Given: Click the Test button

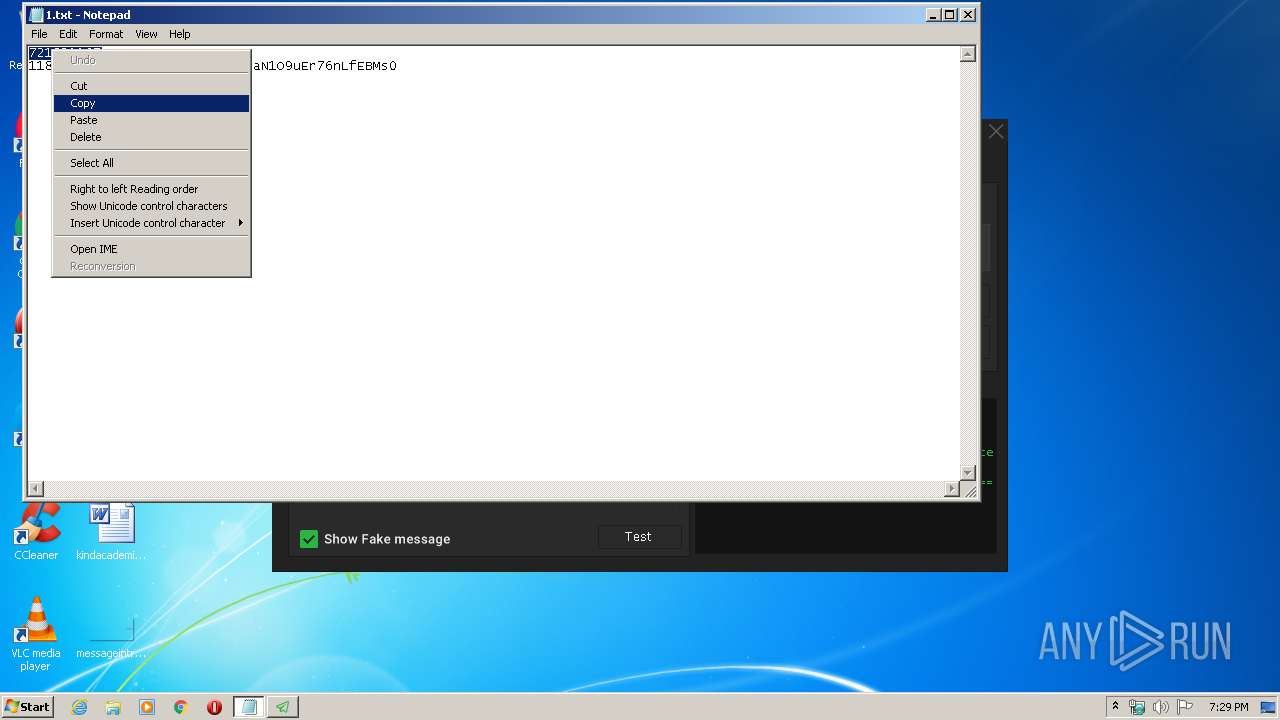Looking at the screenshot, I should click(639, 537).
